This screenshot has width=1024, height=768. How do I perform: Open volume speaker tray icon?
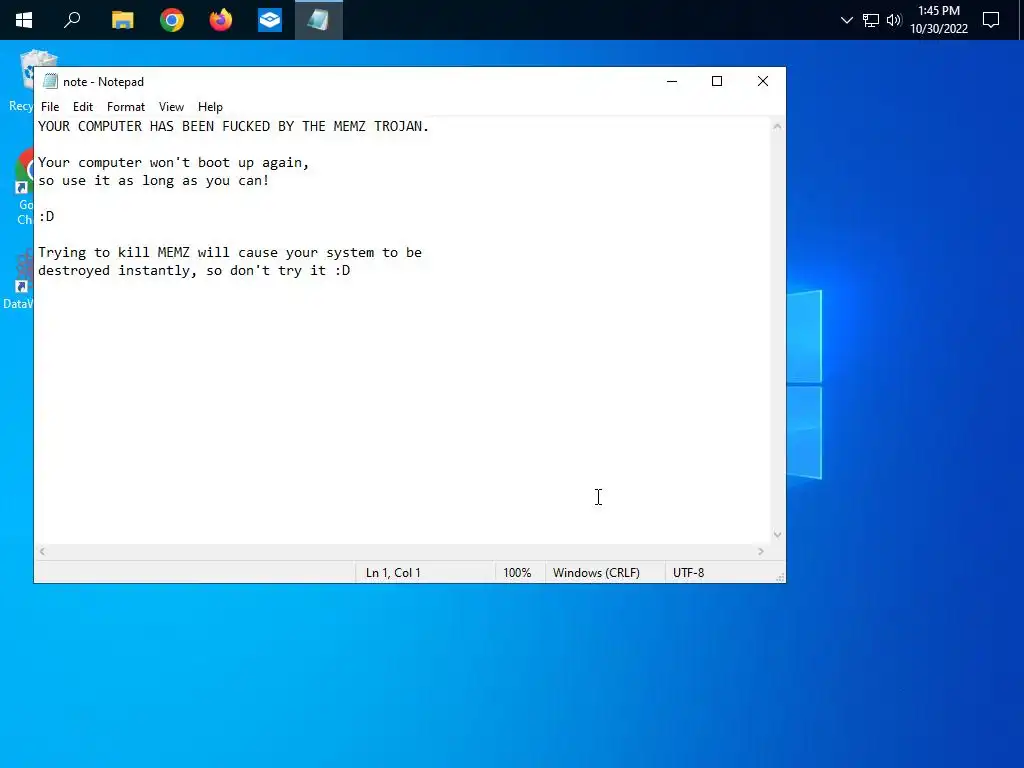[894, 20]
